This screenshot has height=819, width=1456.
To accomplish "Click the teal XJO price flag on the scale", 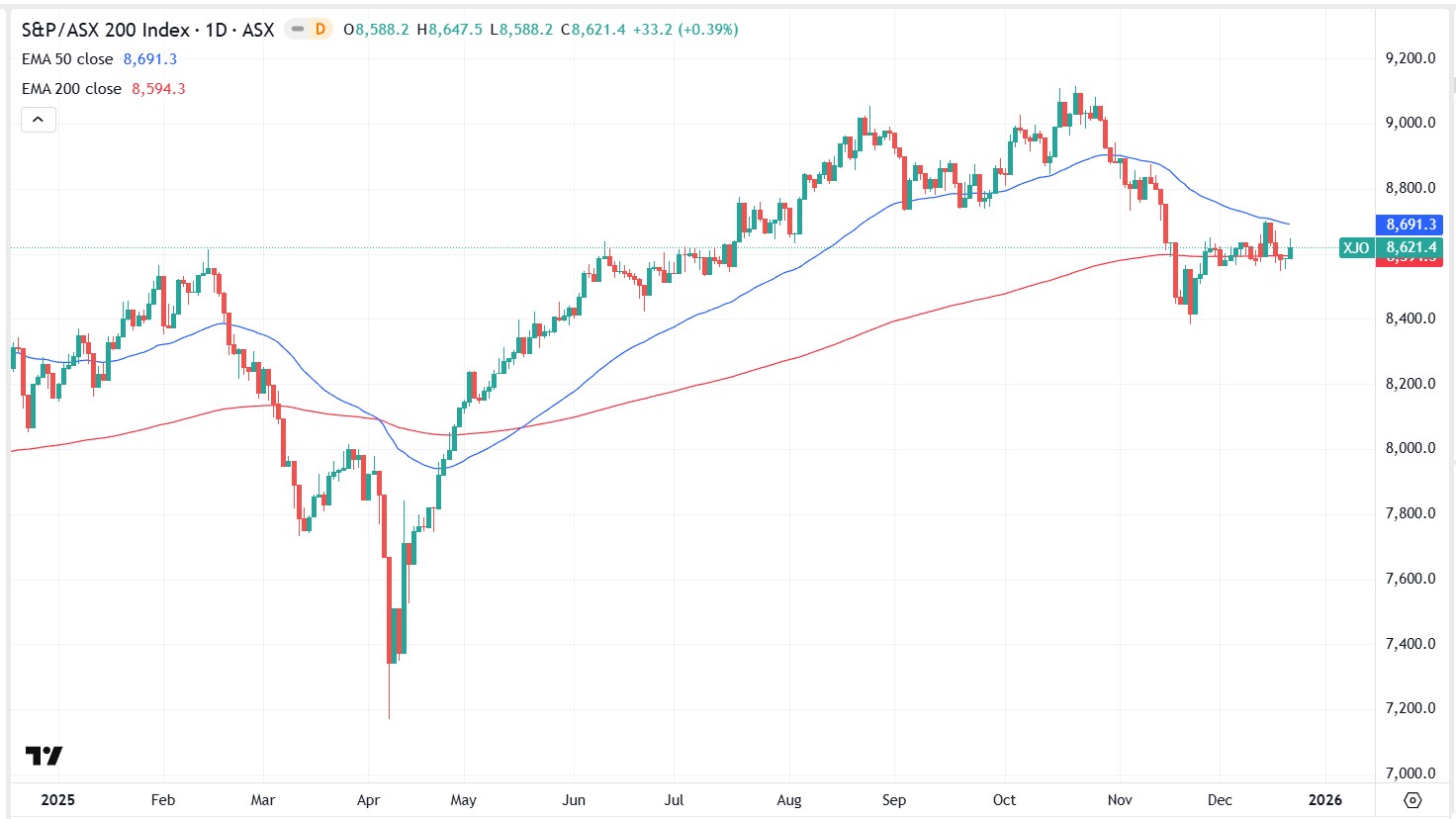I will pos(1355,248).
